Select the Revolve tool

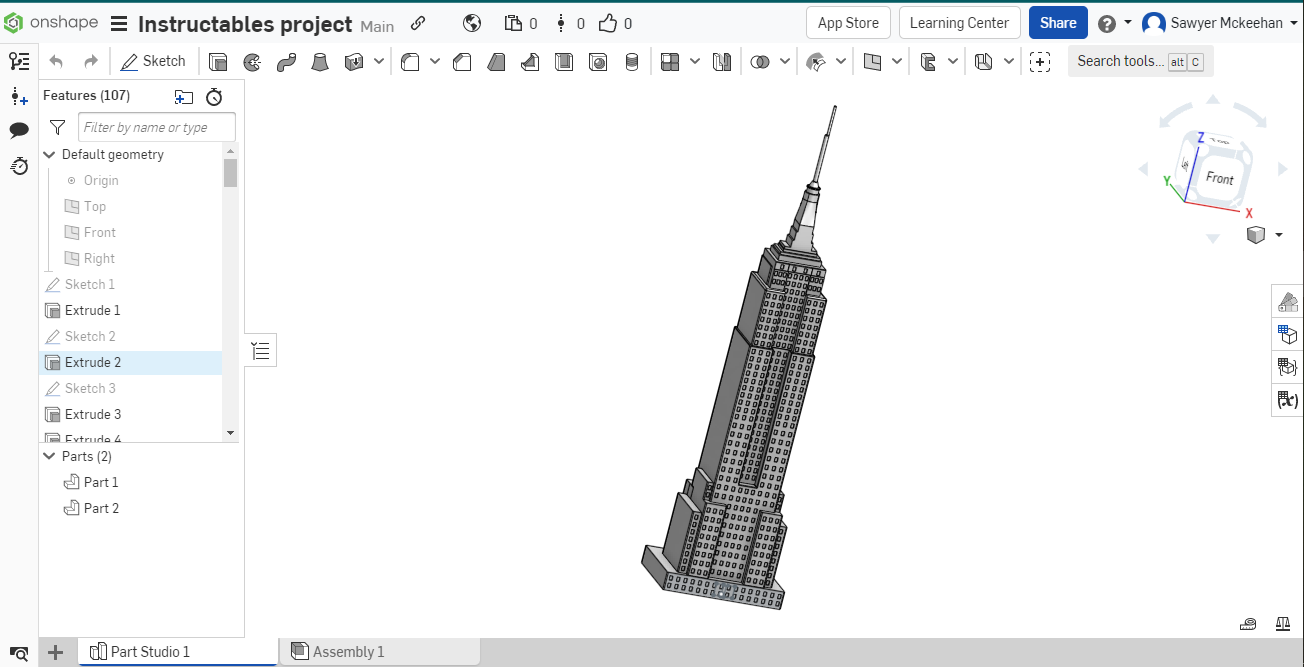pyautogui.click(x=252, y=62)
